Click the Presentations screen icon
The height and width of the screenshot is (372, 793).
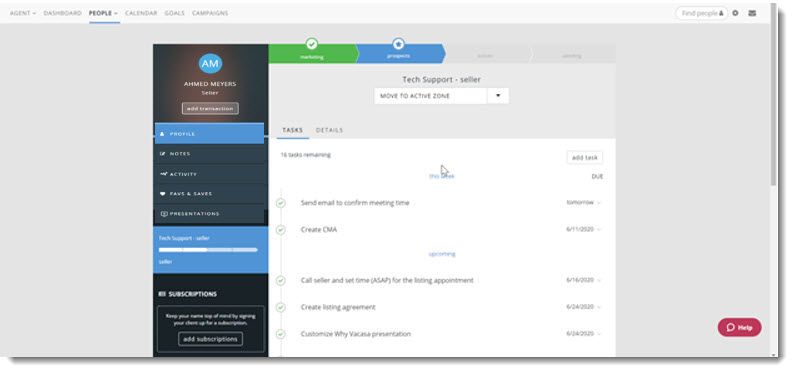point(163,214)
